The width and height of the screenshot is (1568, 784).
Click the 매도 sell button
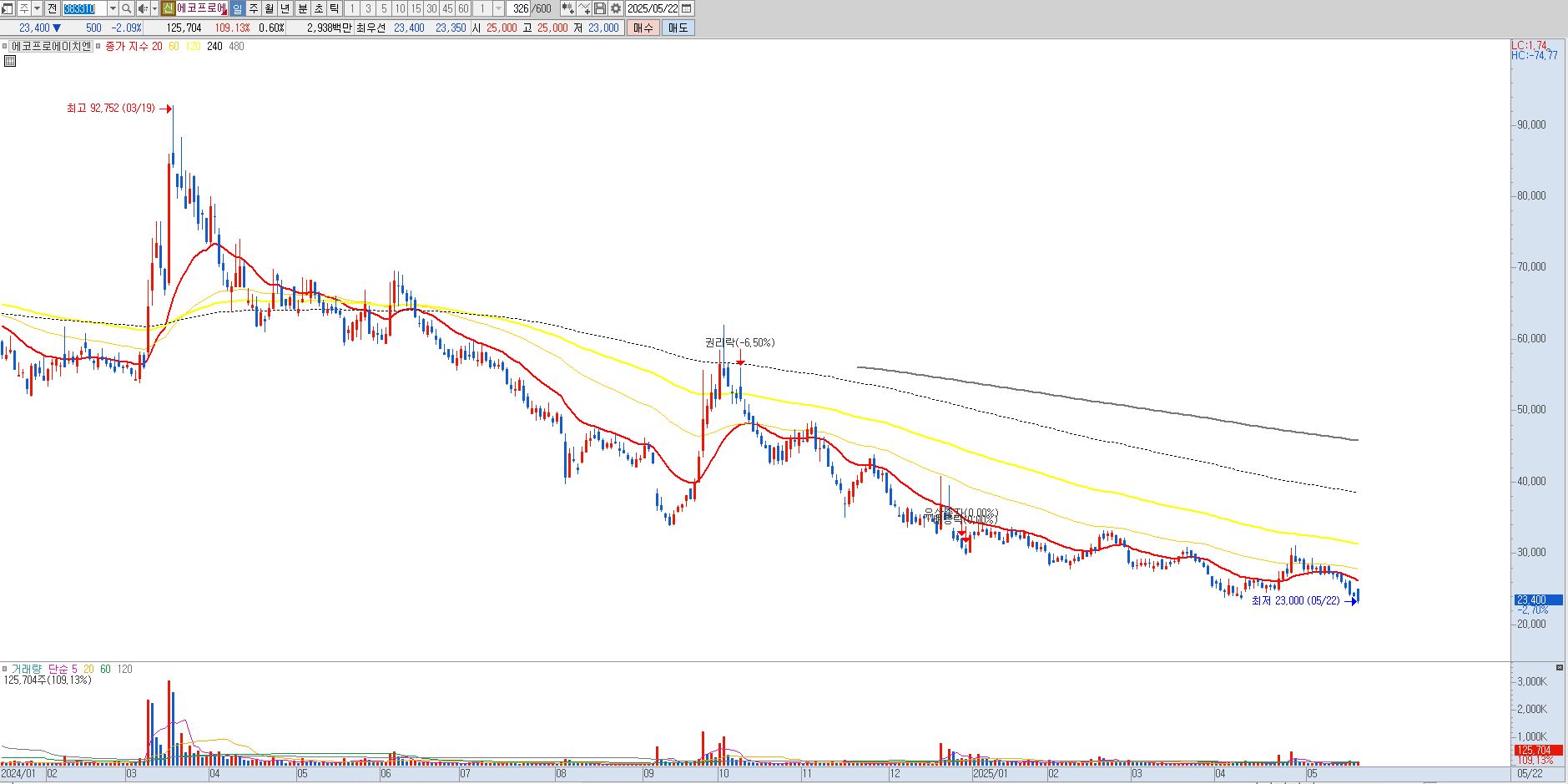pyautogui.click(x=678, y=28)
